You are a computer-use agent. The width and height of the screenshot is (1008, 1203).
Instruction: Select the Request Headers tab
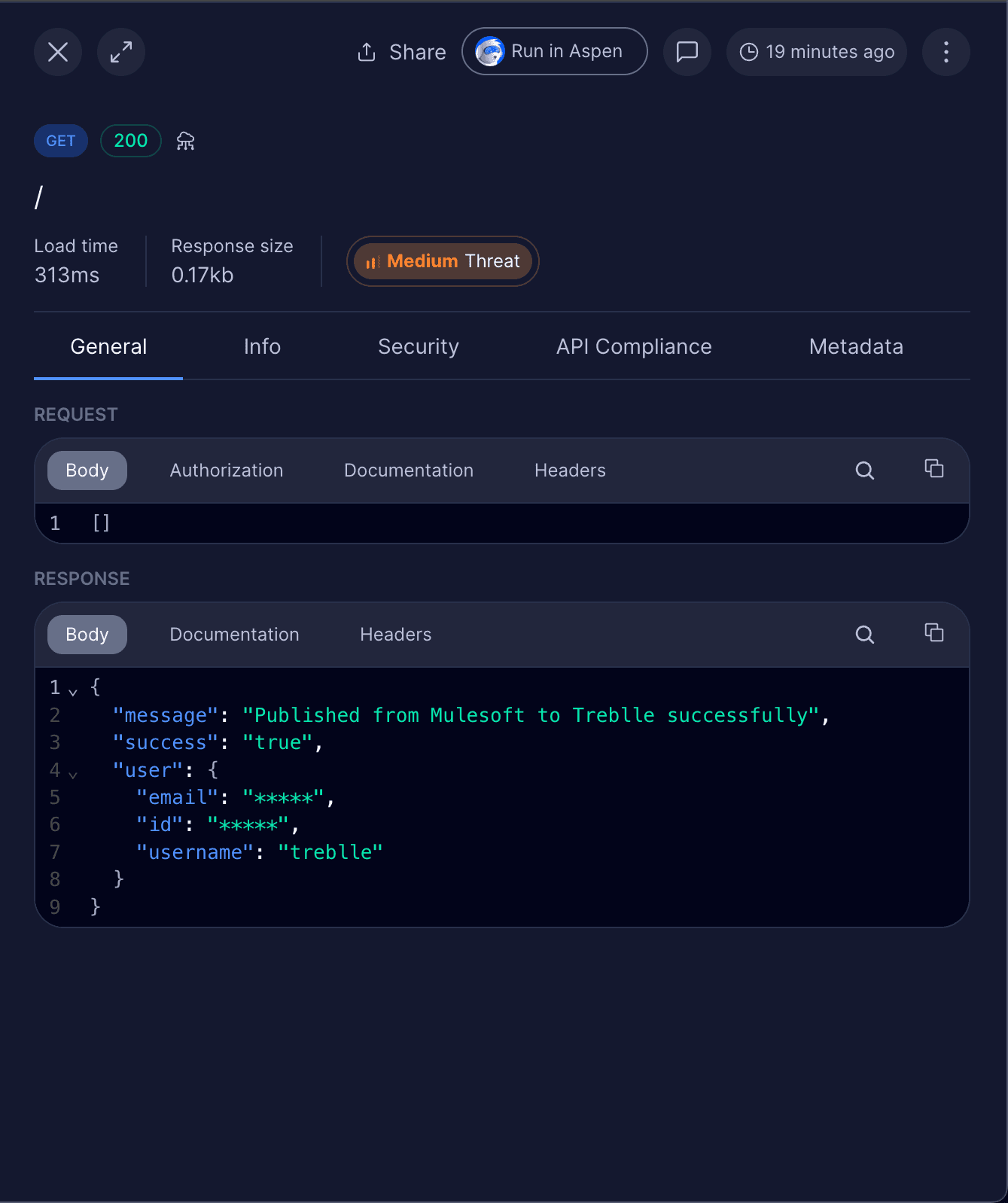(570, 471)
